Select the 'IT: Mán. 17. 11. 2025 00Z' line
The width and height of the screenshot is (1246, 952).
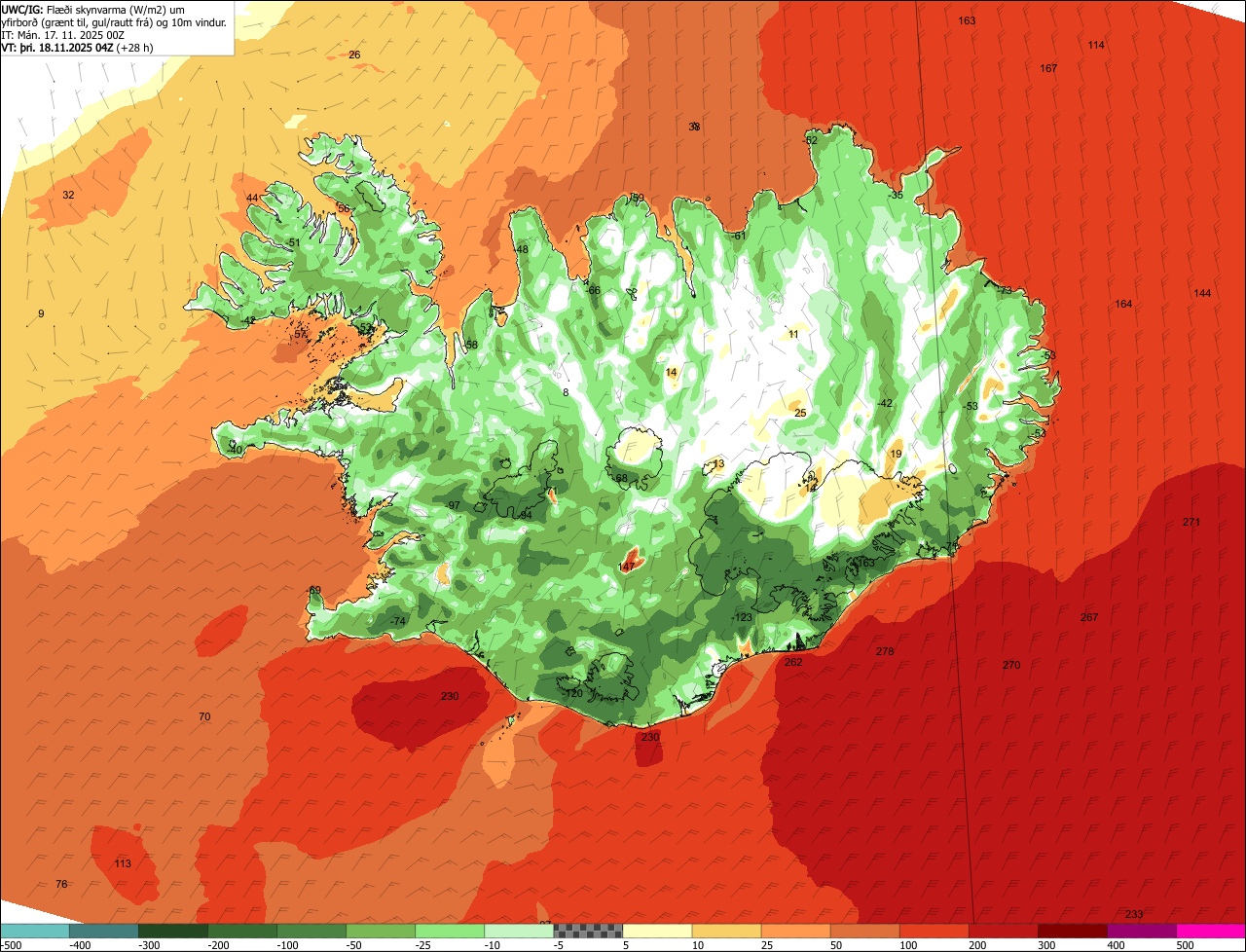64,34
